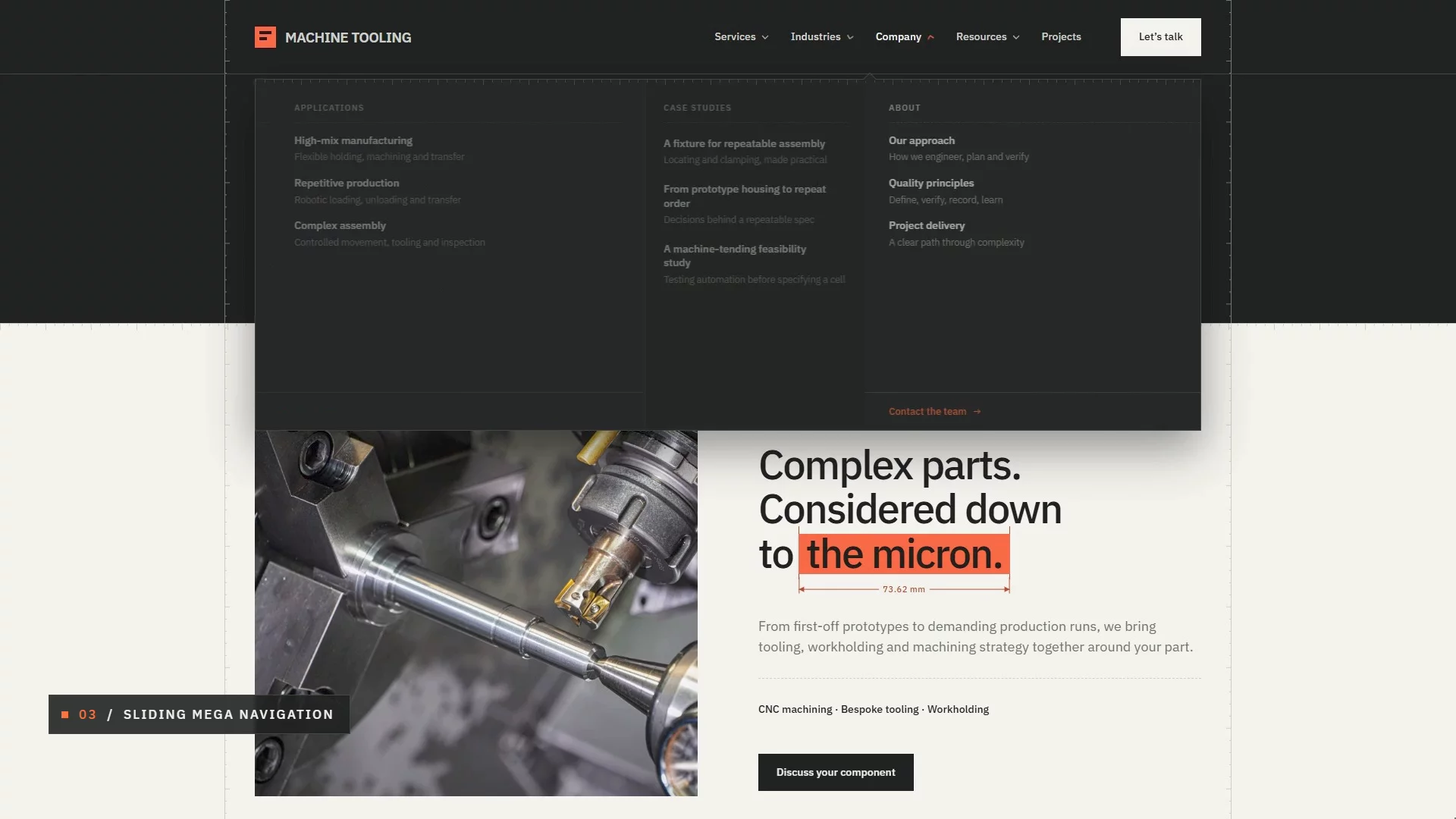Open the Project delivery link

click(x=956, y=234)
